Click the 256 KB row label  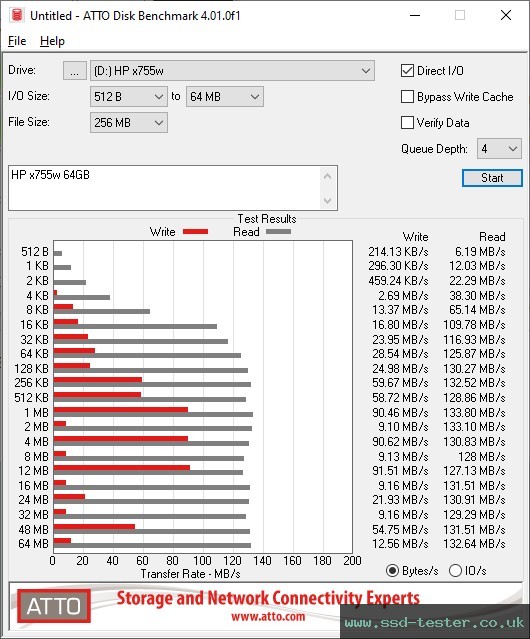pos(31,383)
